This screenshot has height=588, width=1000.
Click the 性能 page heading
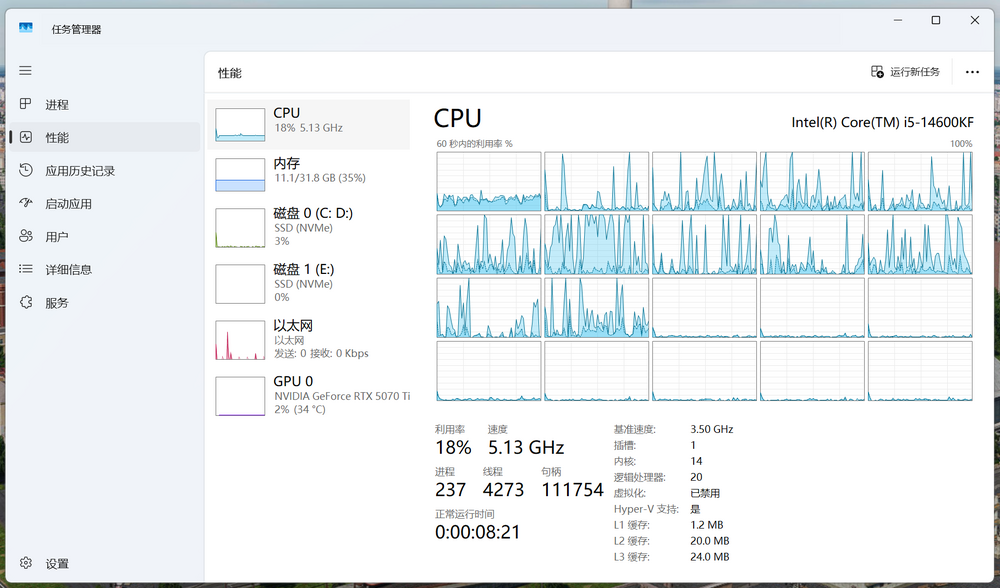pyautogui.click(x=230, y=73)
